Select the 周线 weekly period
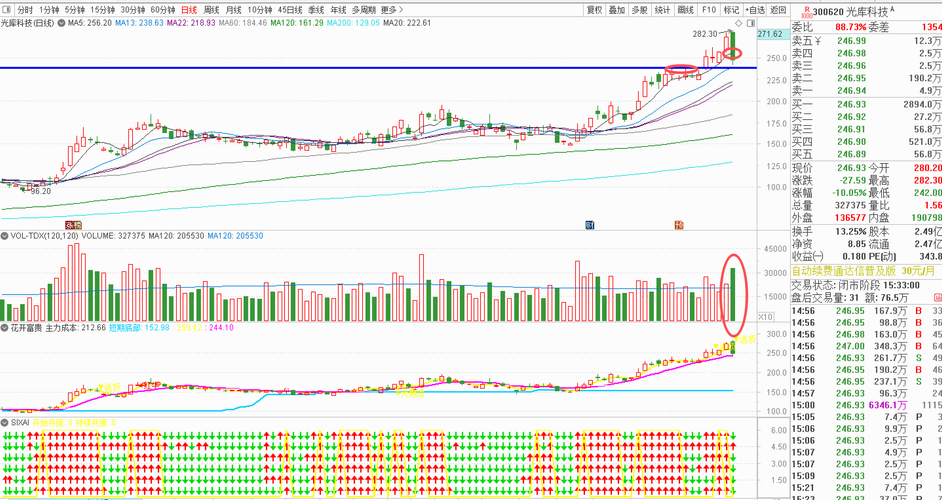The height and width of the screenshot is (500, 942). tap(211, 10)
